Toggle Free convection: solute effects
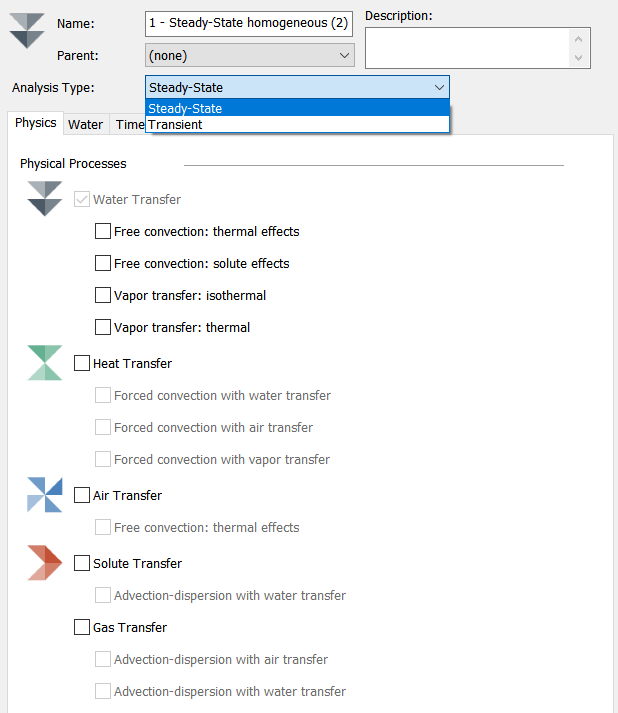This screenshot has height=713, width=618. [103, 264]
